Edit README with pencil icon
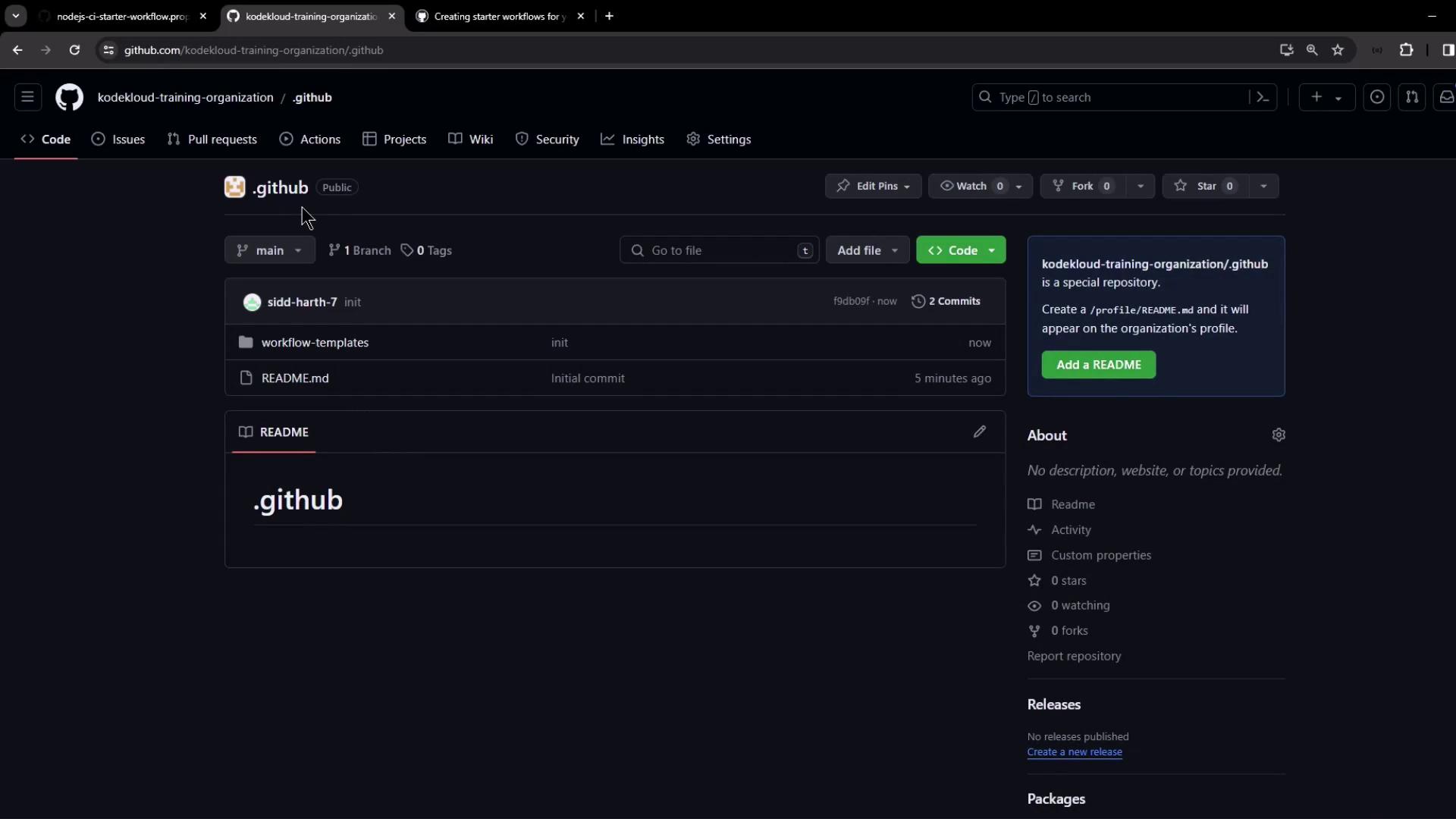Viewport: 1456px width, 819px height. (979, 431)
